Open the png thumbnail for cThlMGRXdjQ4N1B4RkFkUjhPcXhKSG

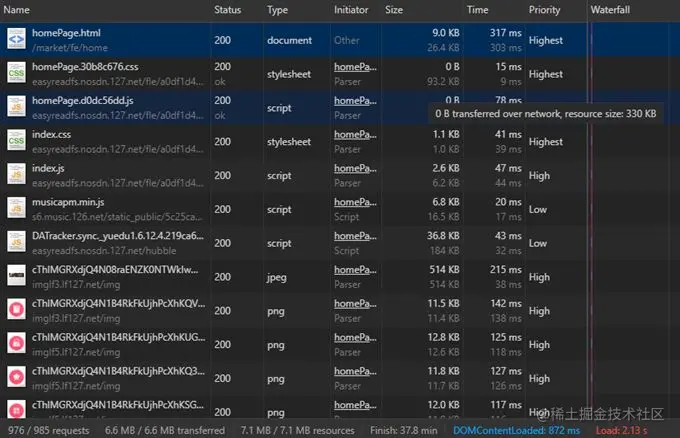(16, 410)
